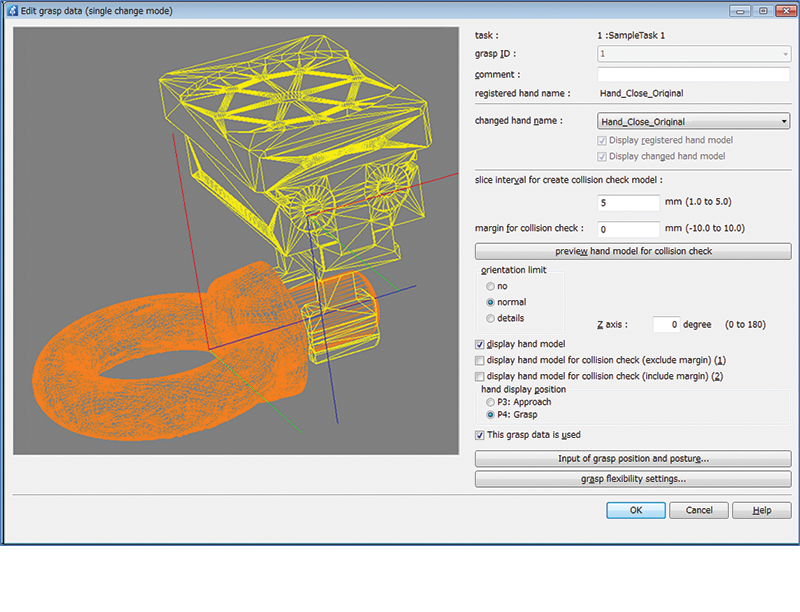Toggle the display hand model checkbox
This screenshot has height=612, width=800.
pyautogui.click(x=481, y=344)
